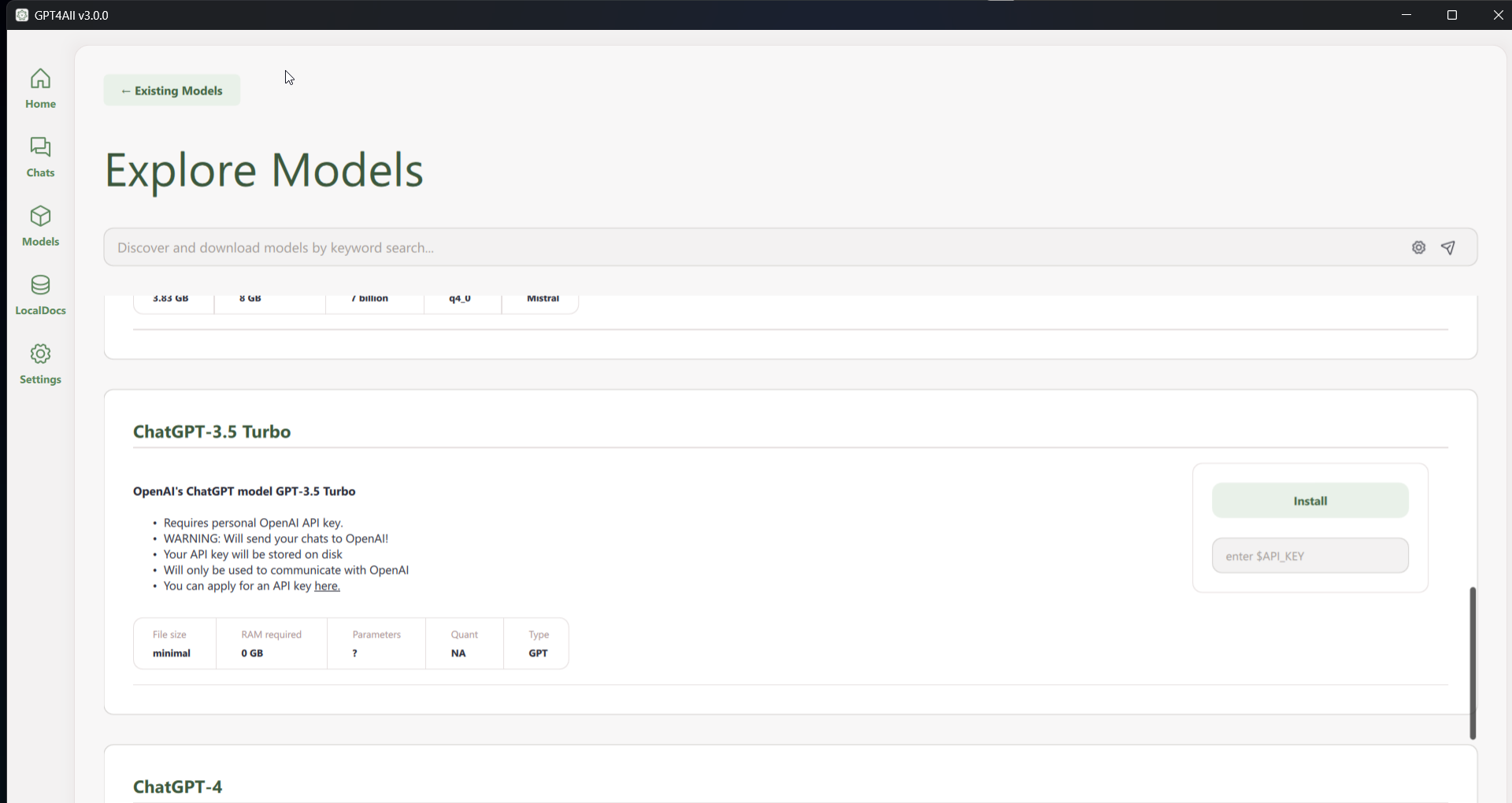Viewport: 1512px width, 803px height.
Task: Click the 'Explore Models' title
Action: click(x=264, y=170)
